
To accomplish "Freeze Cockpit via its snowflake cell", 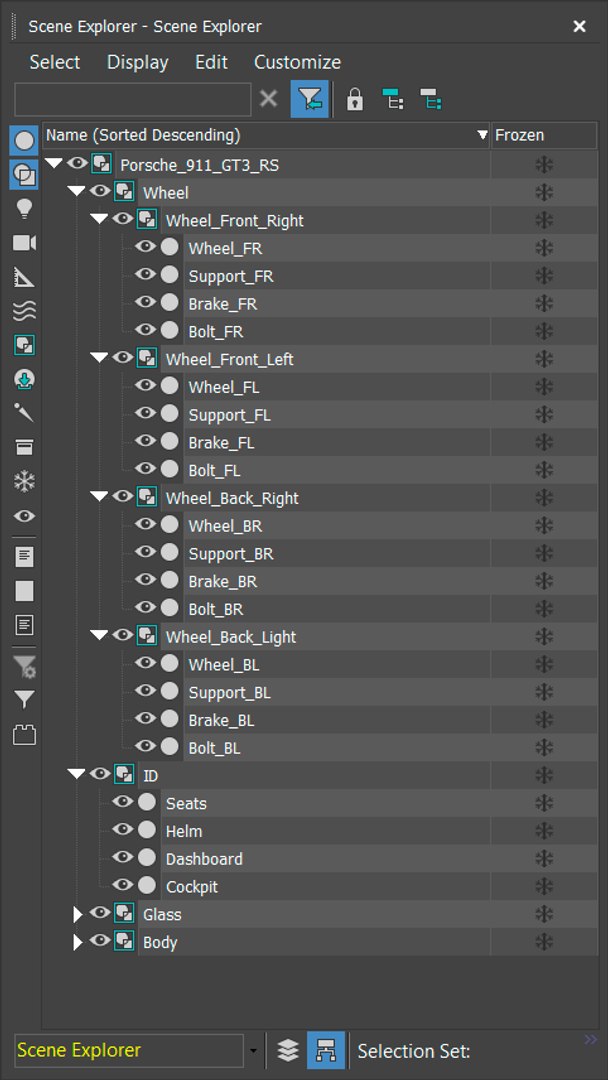I will [544, 886].
